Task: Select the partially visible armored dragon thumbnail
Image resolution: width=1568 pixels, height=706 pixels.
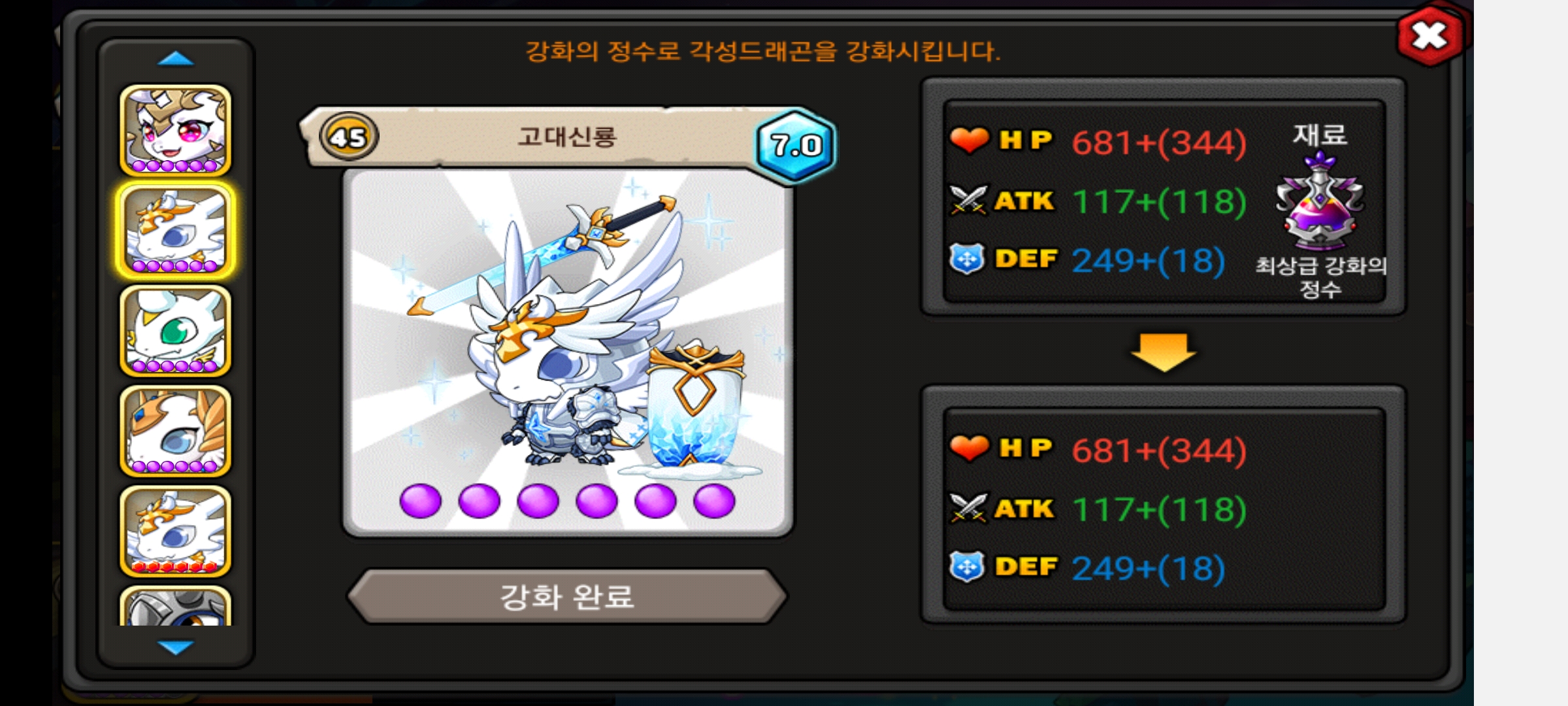Action: tap(175, 606)
